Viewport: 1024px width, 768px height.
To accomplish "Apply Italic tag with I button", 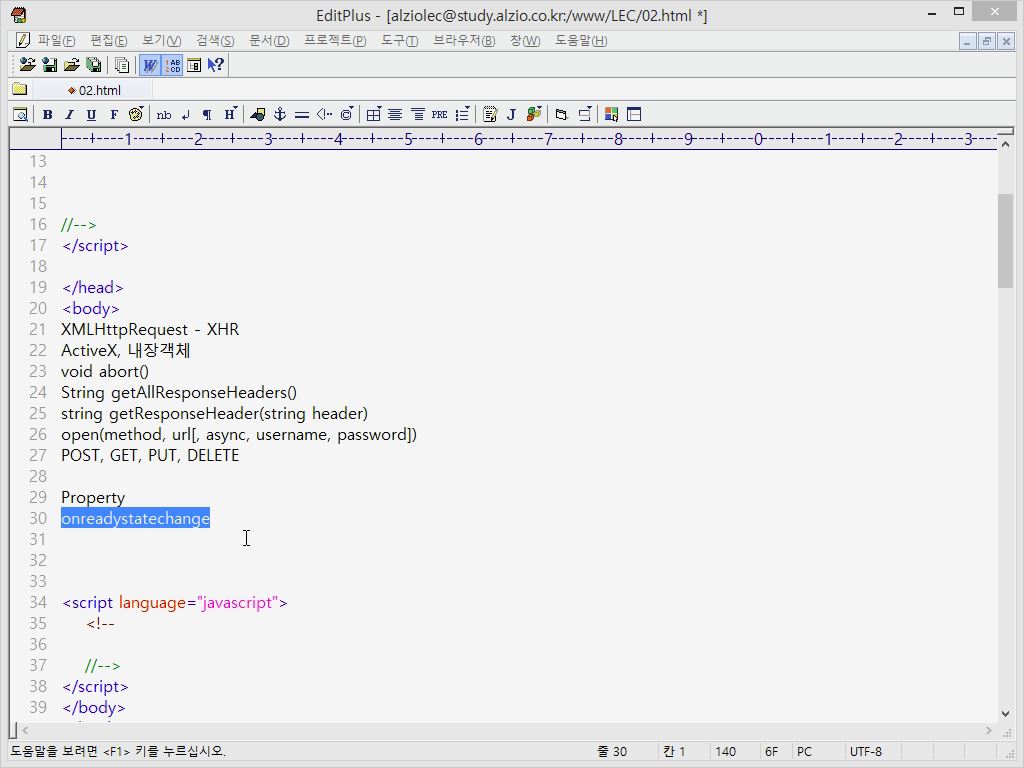I will pos(69,114).
